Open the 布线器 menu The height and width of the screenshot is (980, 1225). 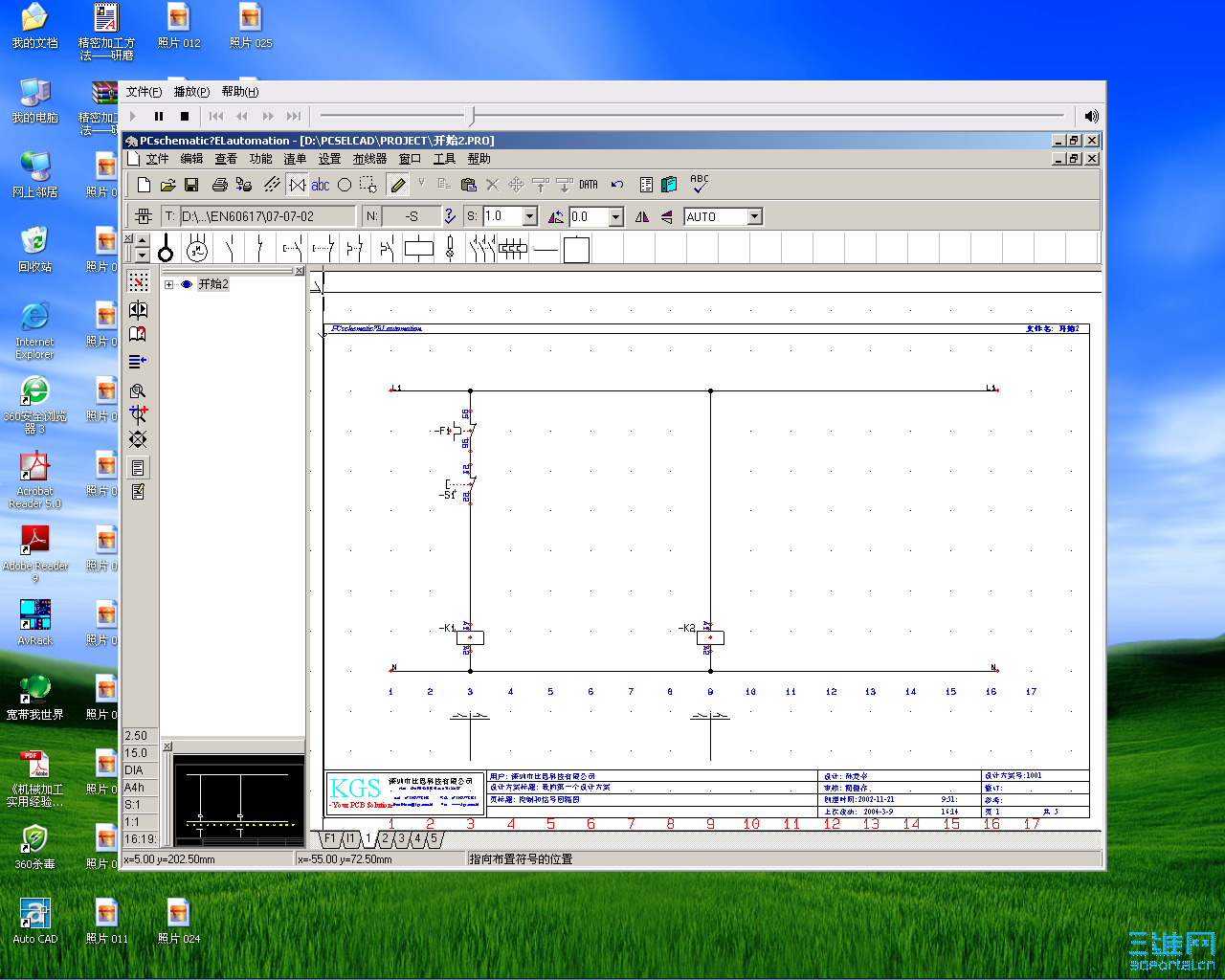click(369, 159)
